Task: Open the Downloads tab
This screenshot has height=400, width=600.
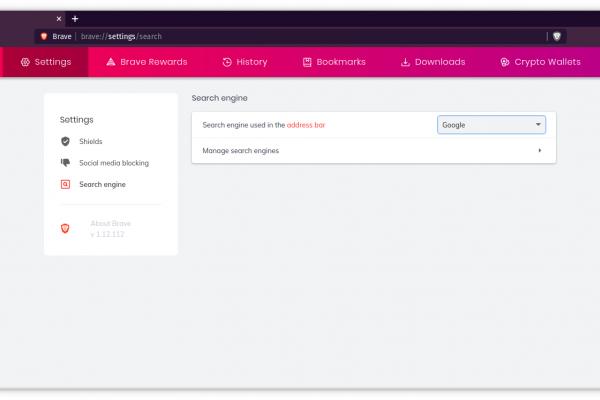Action: point(433,62)
